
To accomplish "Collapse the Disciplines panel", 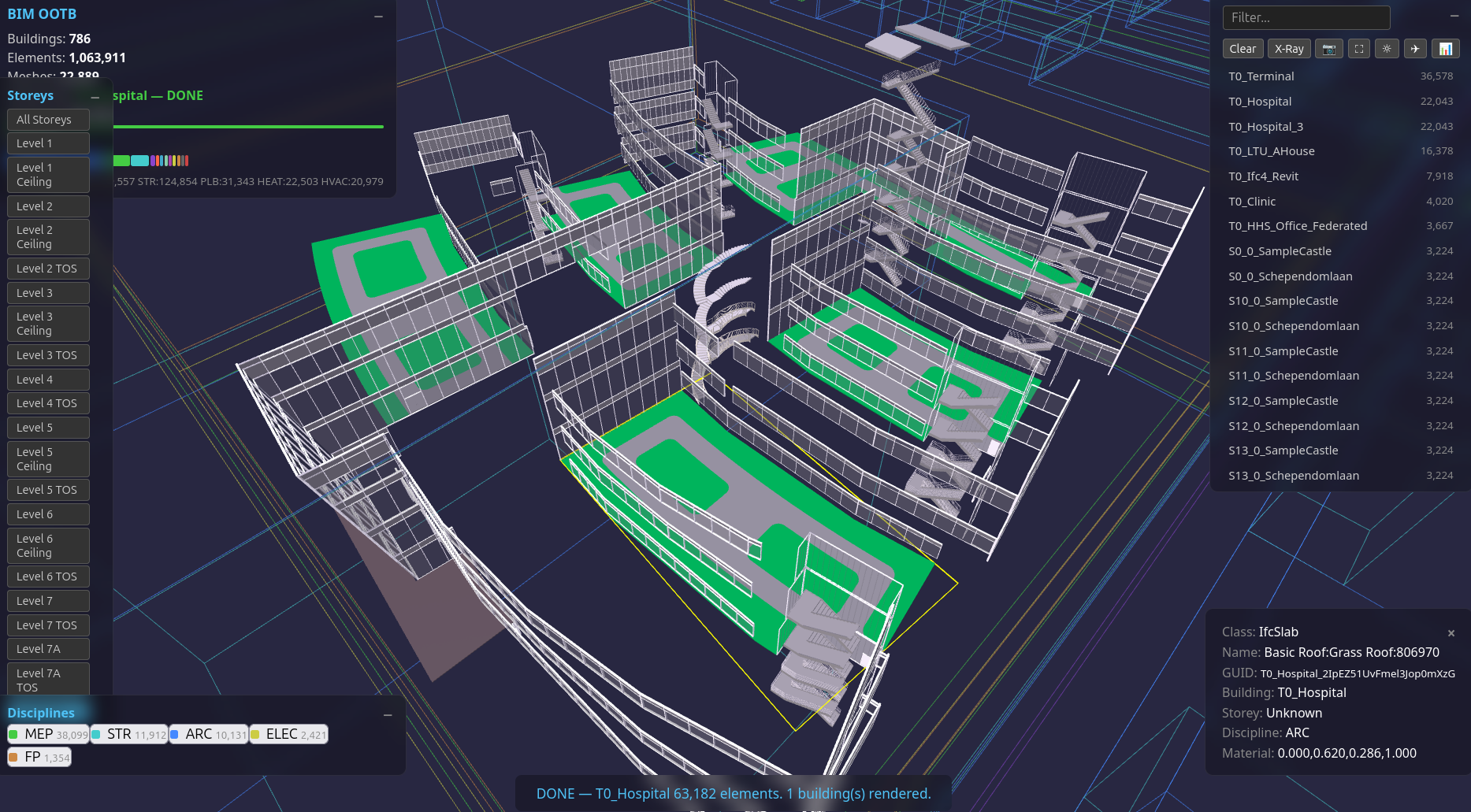I will pyautogui.click(x=387, y=714).
